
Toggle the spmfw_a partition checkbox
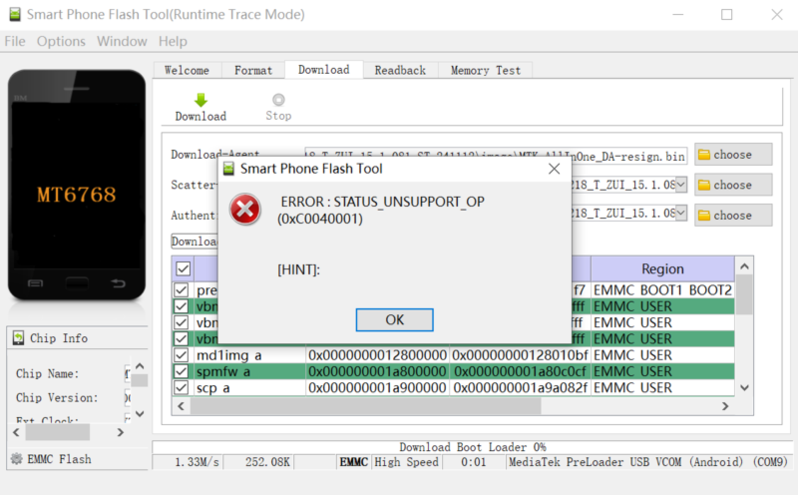pyautogui.click(x=181, y=371)
